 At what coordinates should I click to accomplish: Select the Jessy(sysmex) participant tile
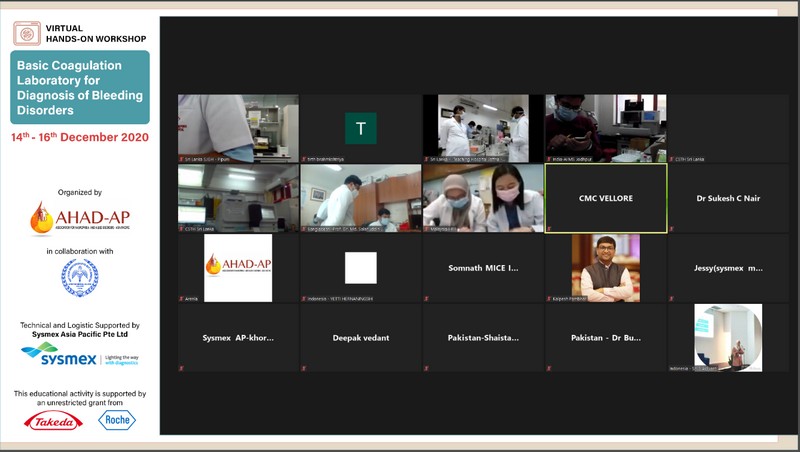(x=727, y=268)
